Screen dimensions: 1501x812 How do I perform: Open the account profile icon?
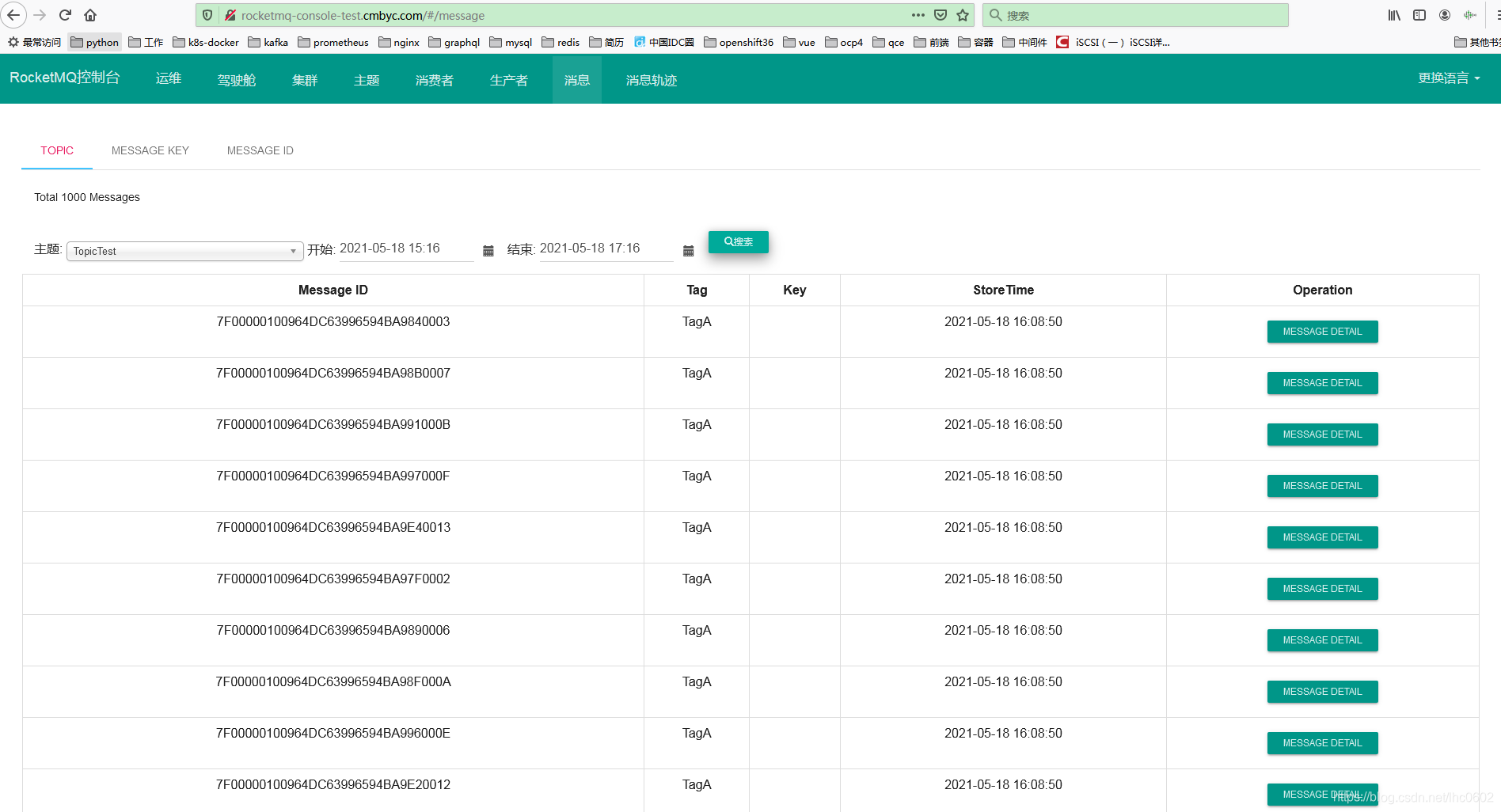click(x=1445, y=15)
